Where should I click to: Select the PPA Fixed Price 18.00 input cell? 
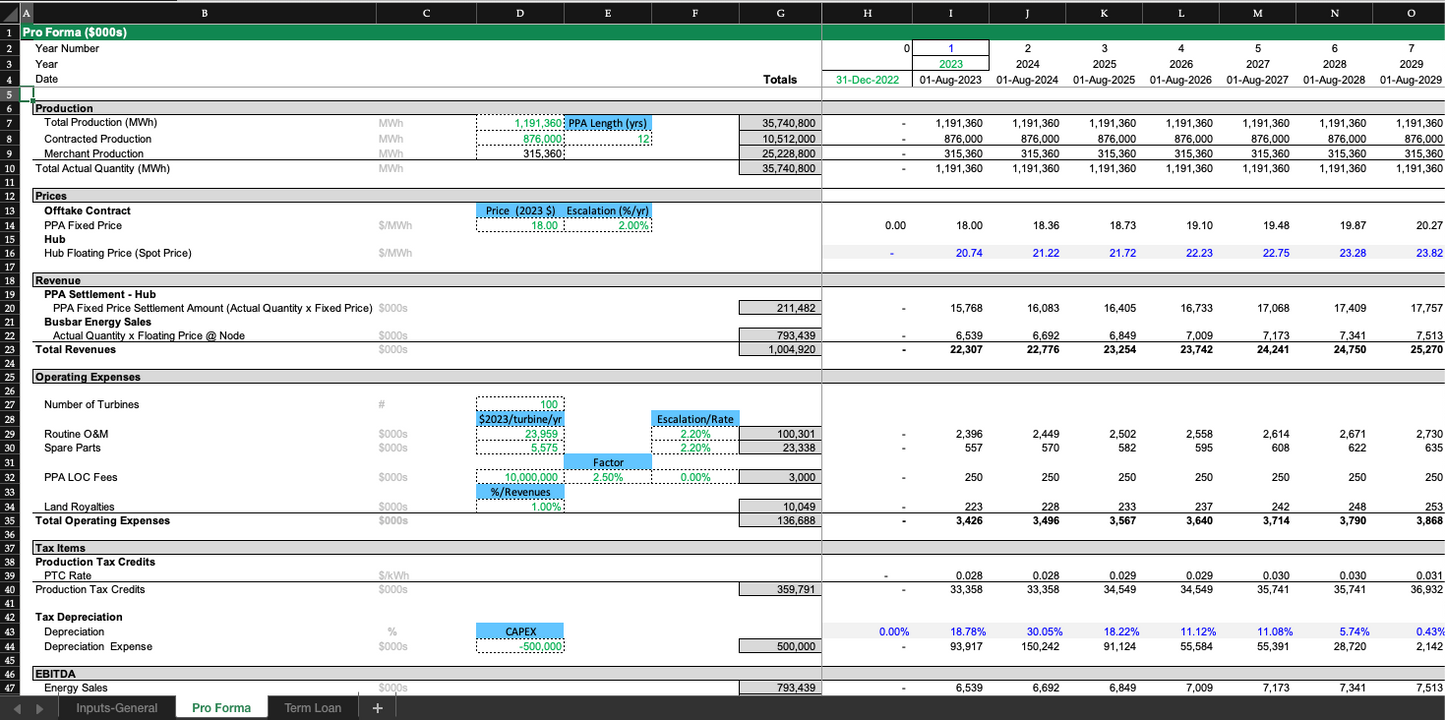[x=520, y=226]
